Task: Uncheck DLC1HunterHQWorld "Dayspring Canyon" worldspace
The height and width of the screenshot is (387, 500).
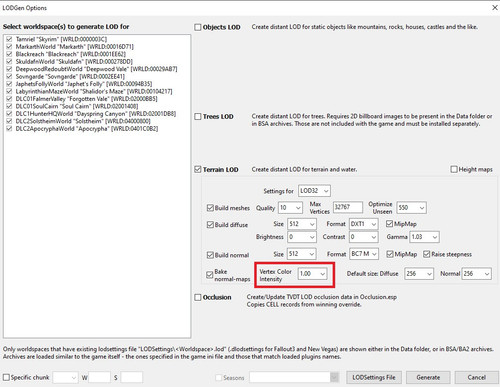Action: [9, 114]
